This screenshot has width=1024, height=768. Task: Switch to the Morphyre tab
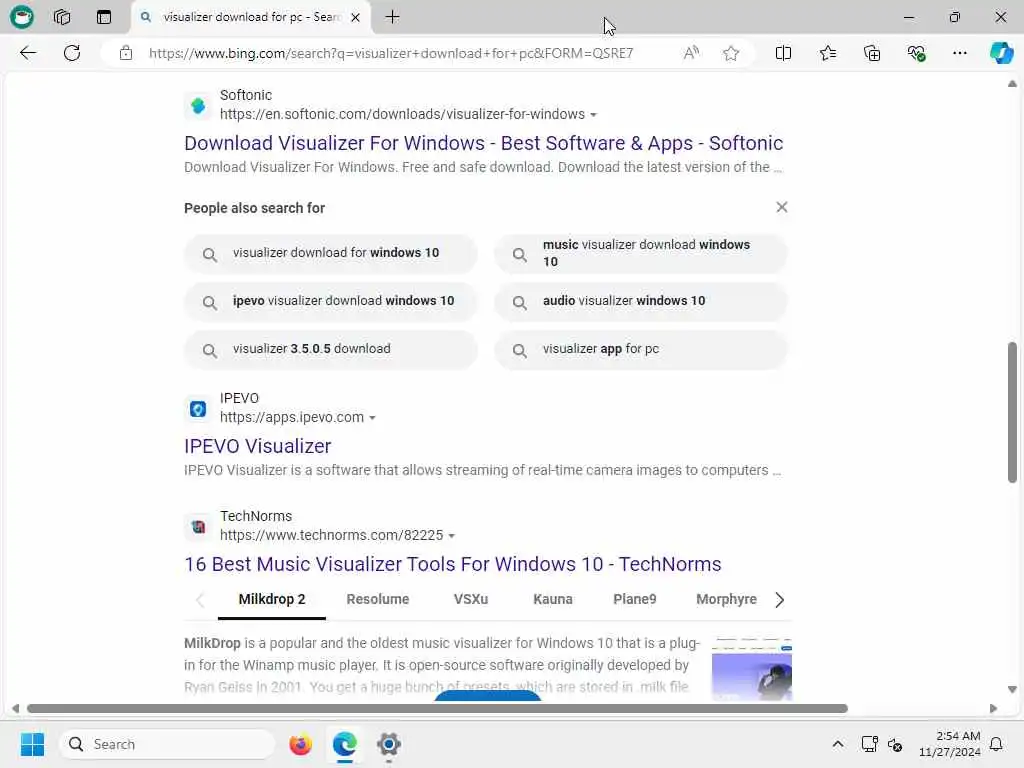726,600
